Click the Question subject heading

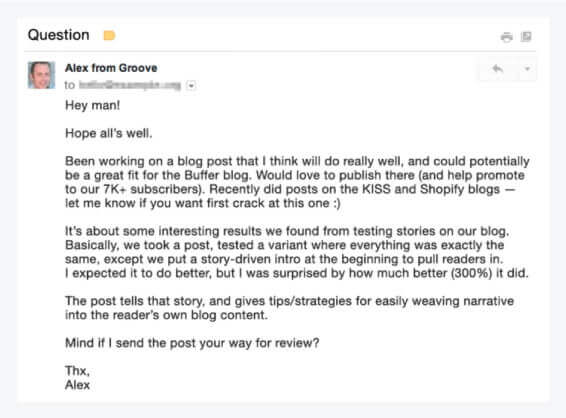[x=58, y=35]
